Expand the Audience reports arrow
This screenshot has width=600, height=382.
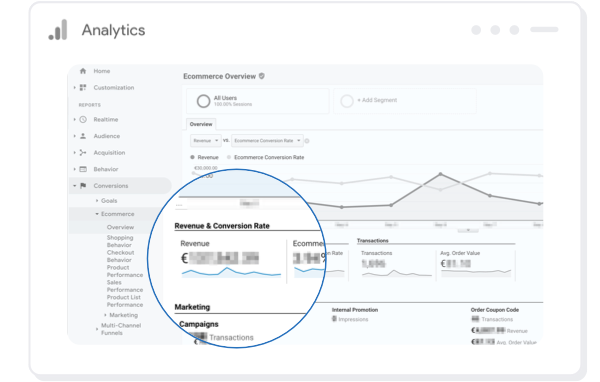tap(74, 136)
